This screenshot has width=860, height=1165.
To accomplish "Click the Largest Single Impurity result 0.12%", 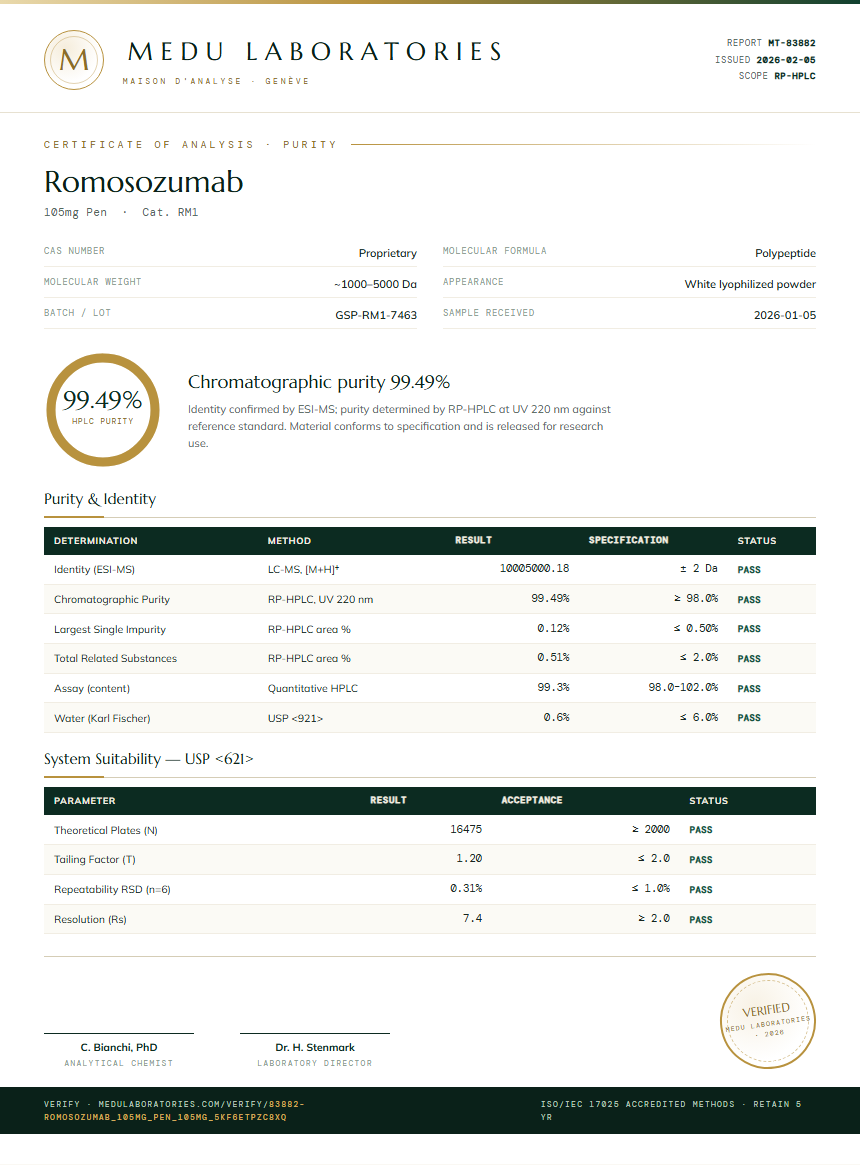I will 553,629.
